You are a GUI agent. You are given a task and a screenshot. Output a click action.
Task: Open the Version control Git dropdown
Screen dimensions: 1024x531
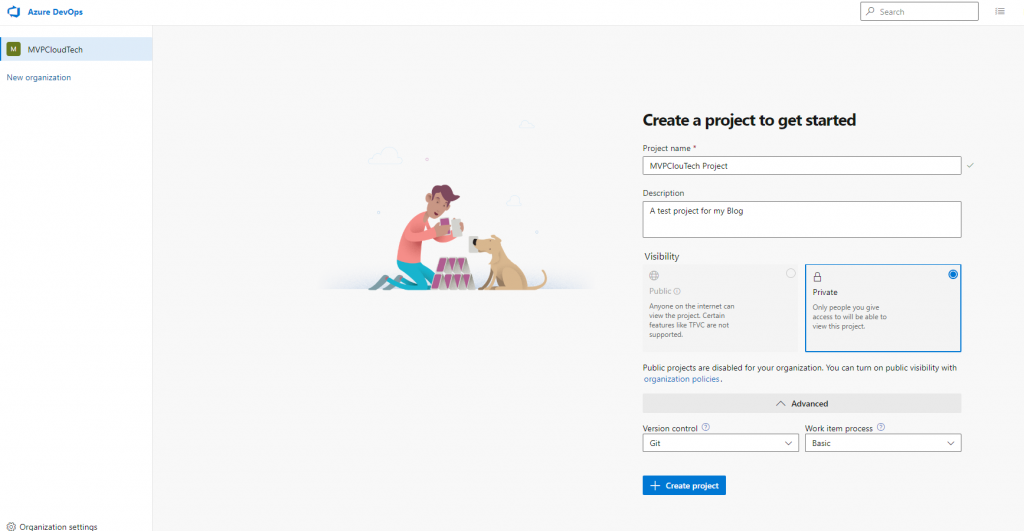tap(720, 443)
